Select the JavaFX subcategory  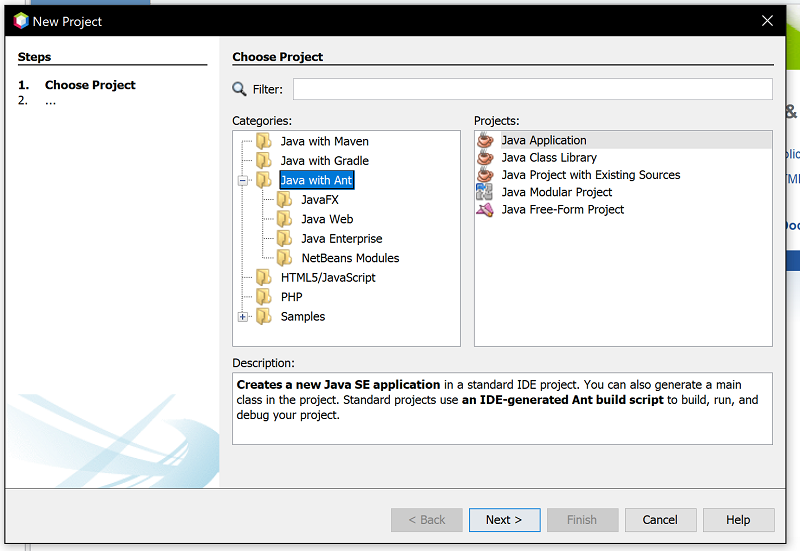point(320,199)
